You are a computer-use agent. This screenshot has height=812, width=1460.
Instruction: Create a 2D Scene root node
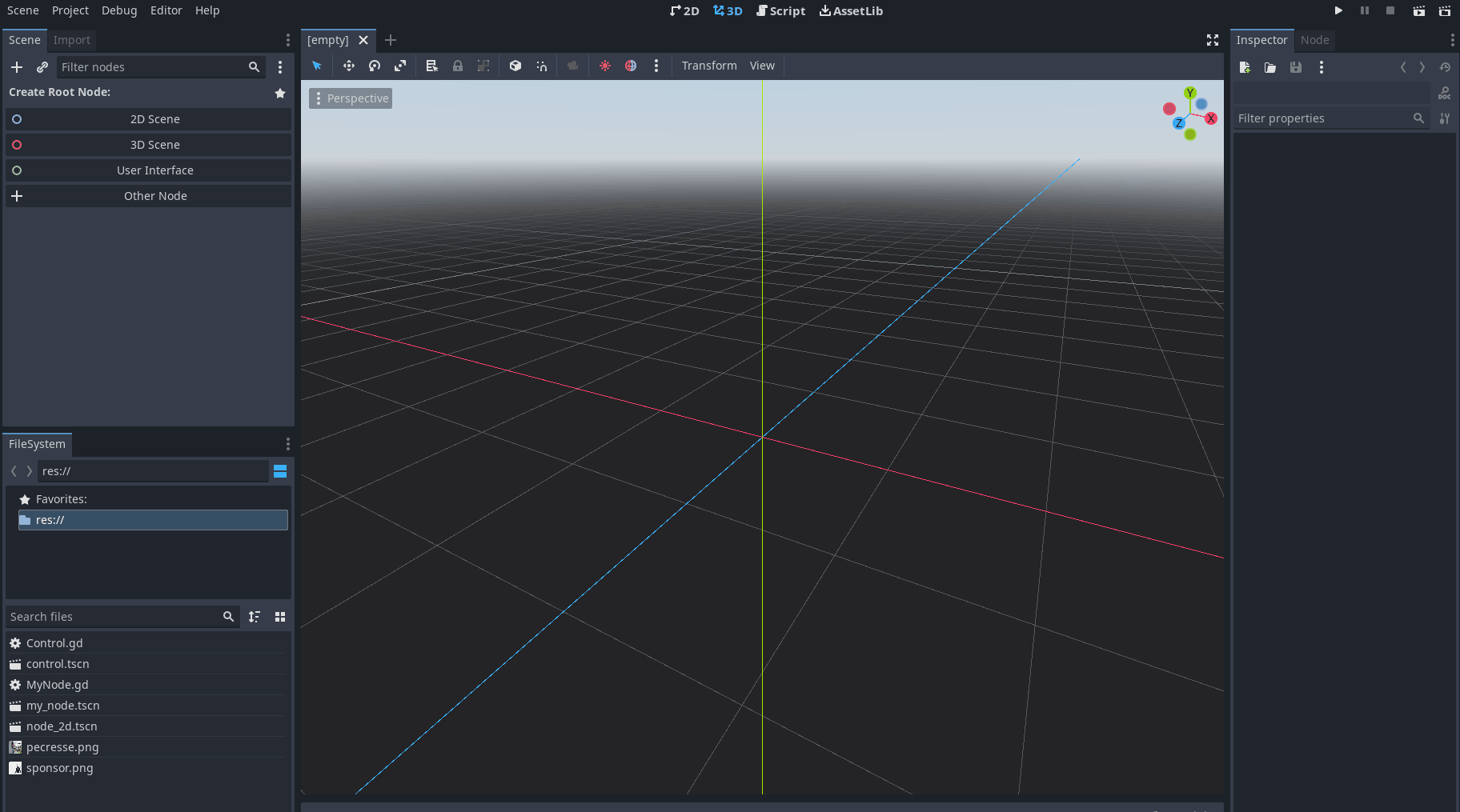(x=149, y=119)
